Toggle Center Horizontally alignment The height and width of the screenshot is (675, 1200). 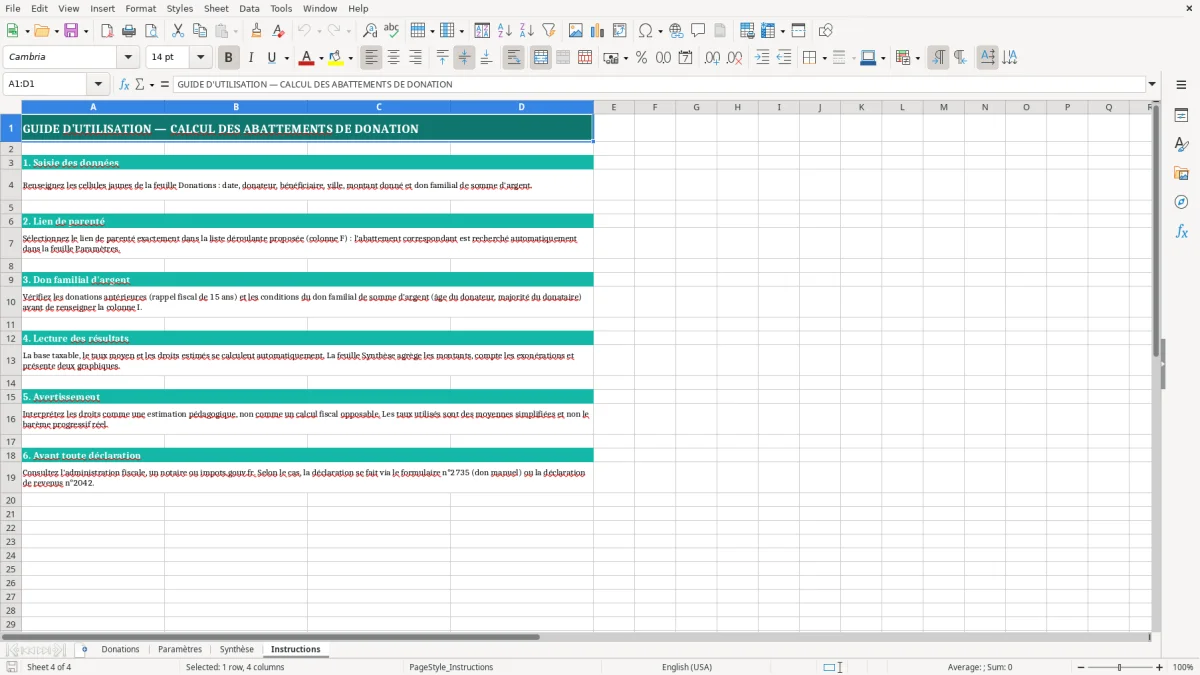tap(394, 57)
